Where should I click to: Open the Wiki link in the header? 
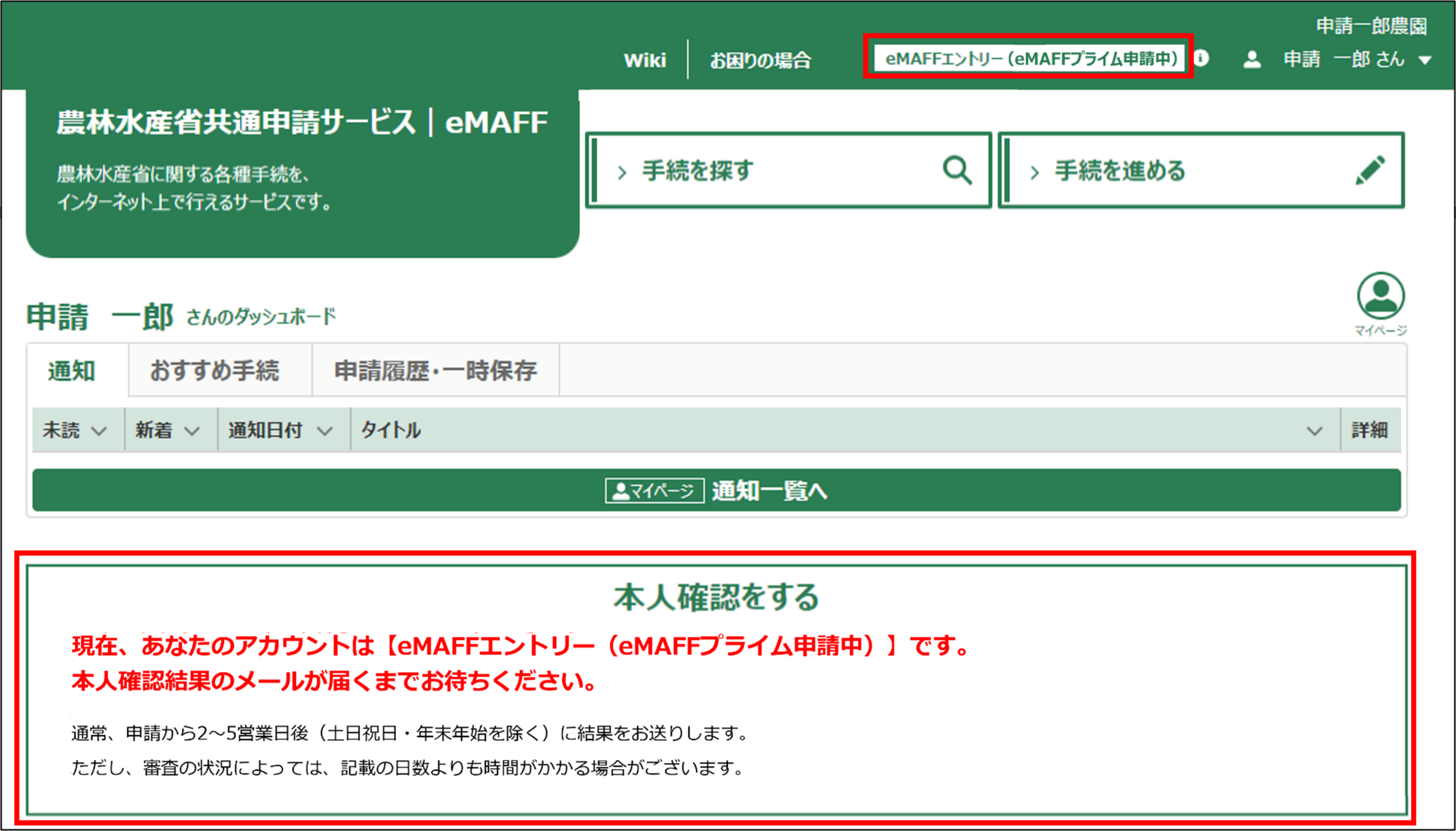[644, 60]
